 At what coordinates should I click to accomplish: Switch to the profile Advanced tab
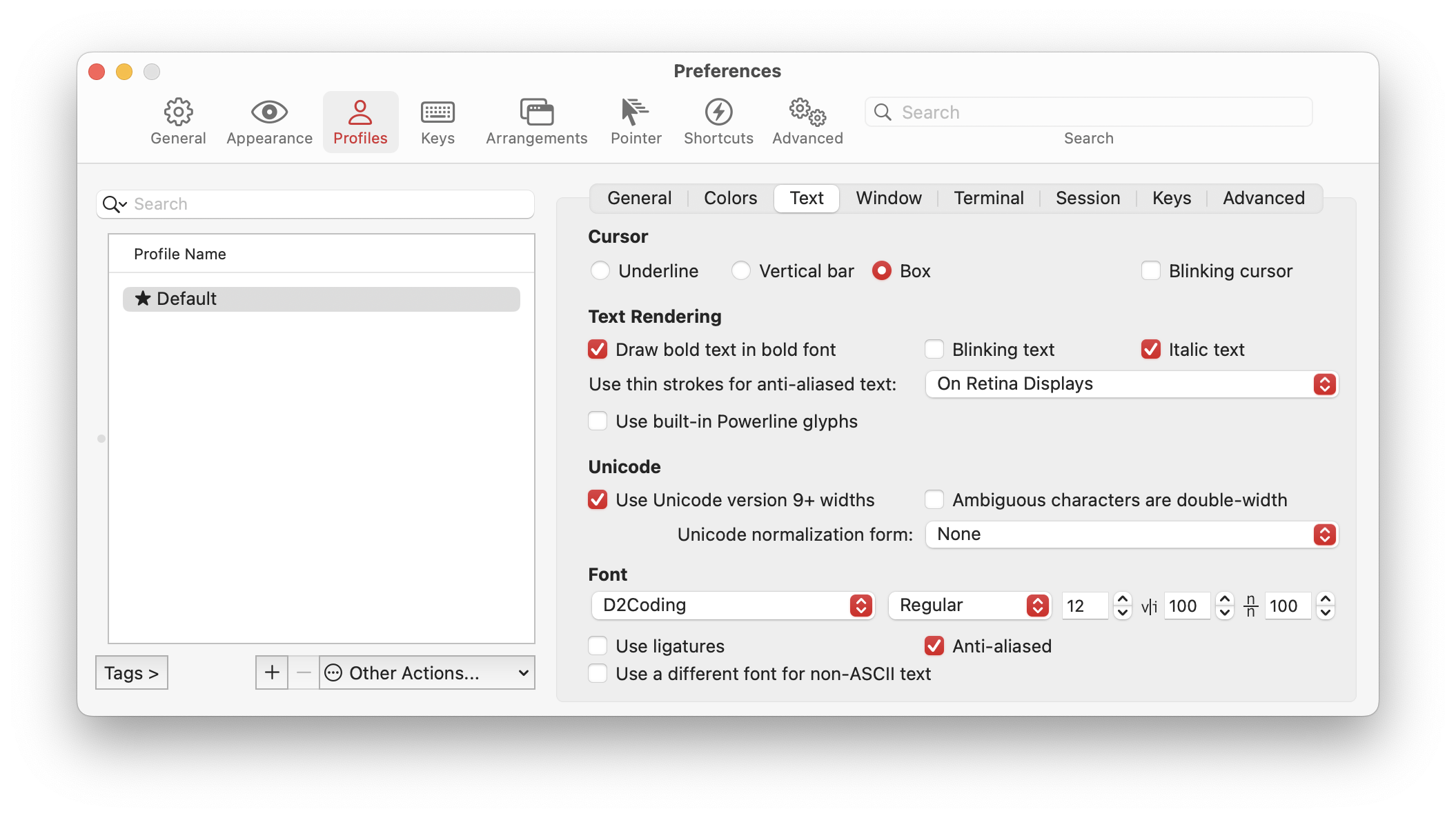pos(1263,198)
